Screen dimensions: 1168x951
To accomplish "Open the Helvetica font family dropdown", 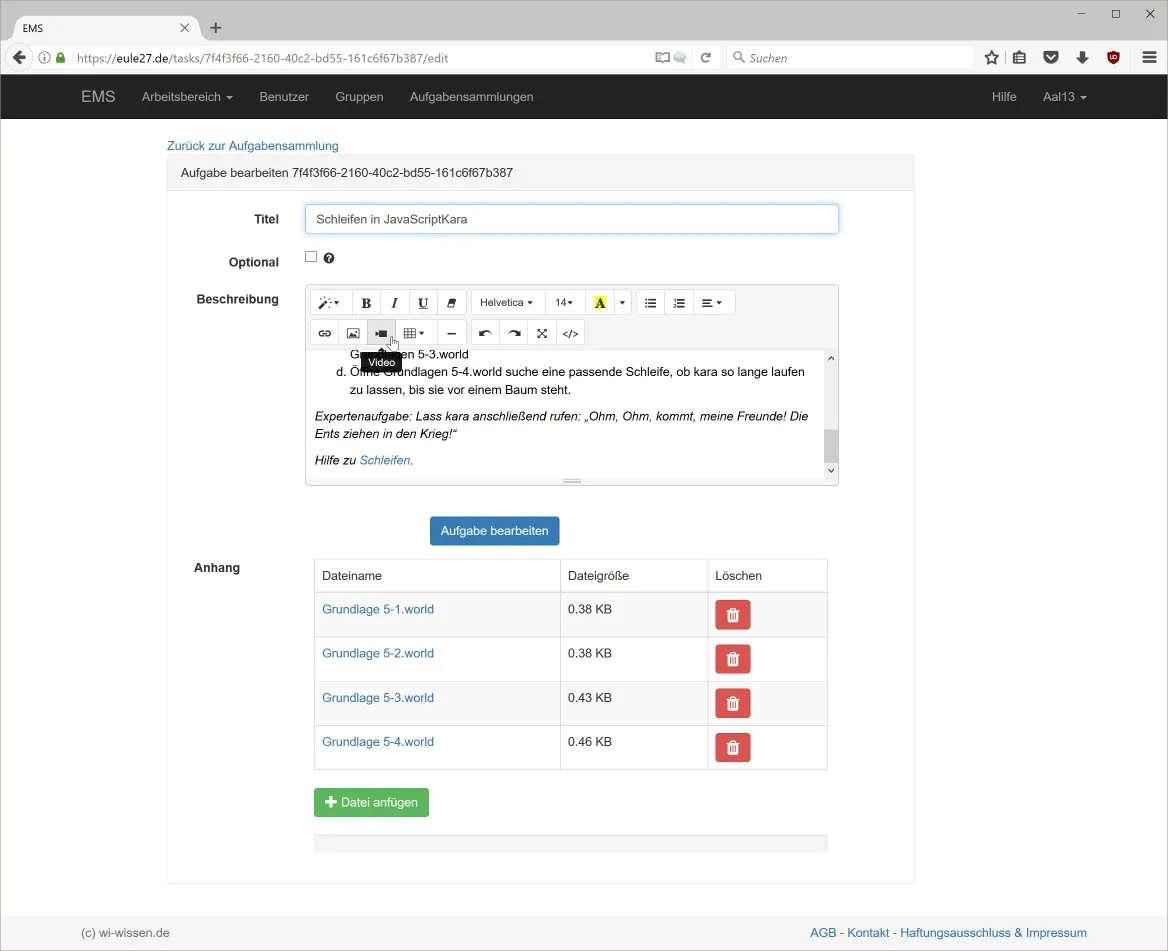I will [x=507, y=303].
